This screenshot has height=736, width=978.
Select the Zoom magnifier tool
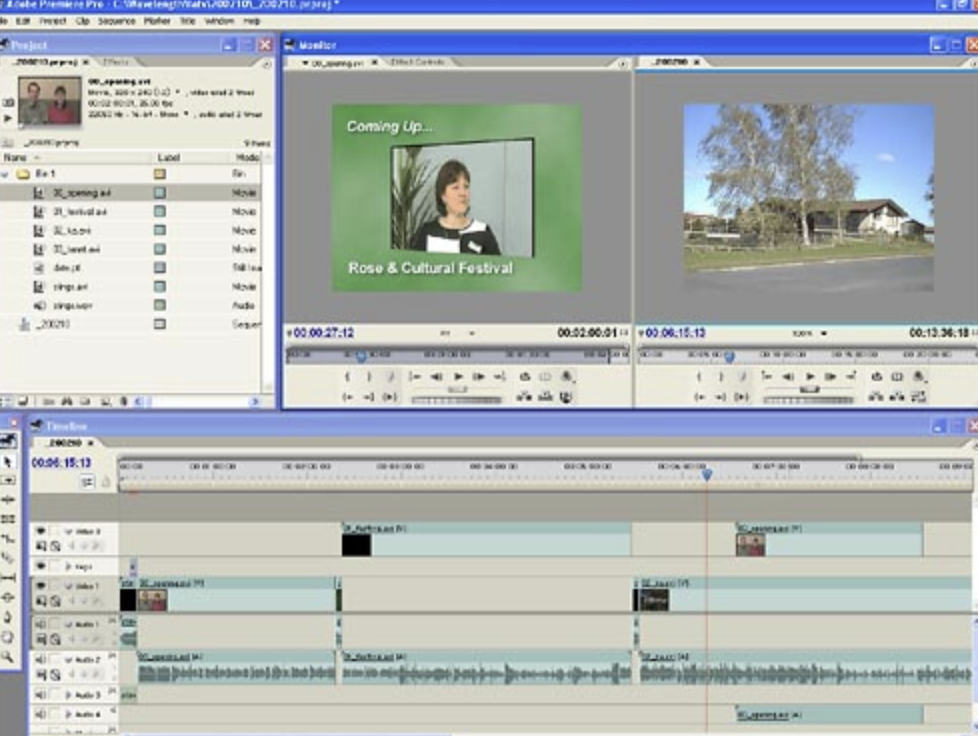coord(9,657)
